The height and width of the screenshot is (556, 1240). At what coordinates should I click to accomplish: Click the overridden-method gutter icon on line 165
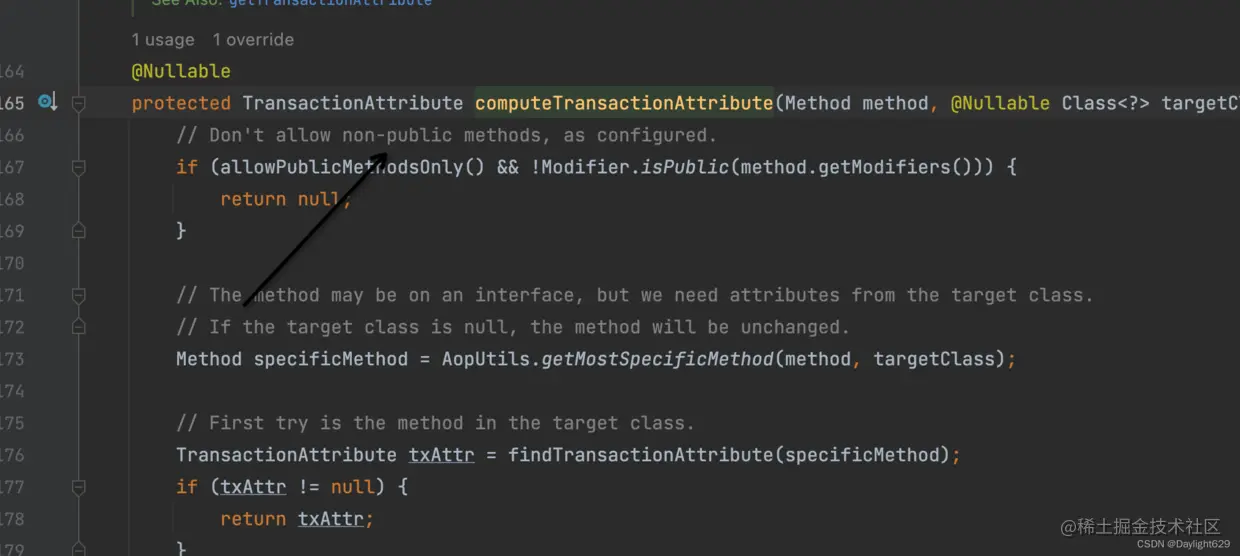[x=46, y=102]
